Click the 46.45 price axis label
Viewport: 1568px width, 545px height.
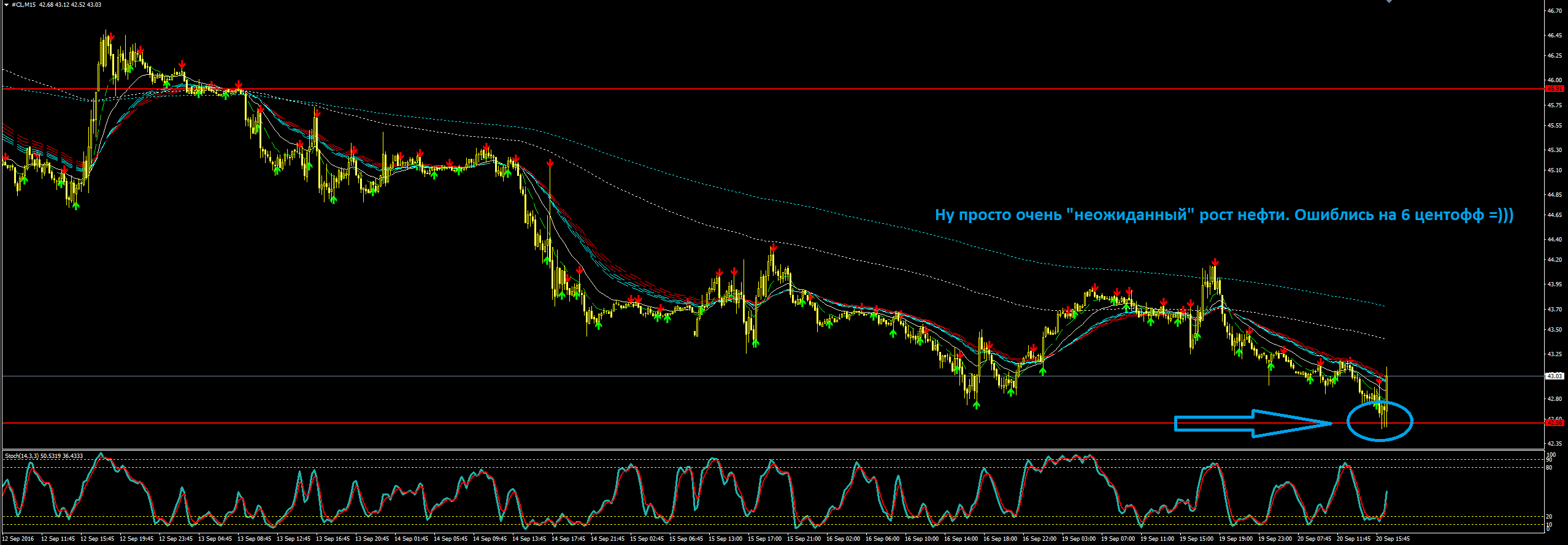(x=1555, y=36)
